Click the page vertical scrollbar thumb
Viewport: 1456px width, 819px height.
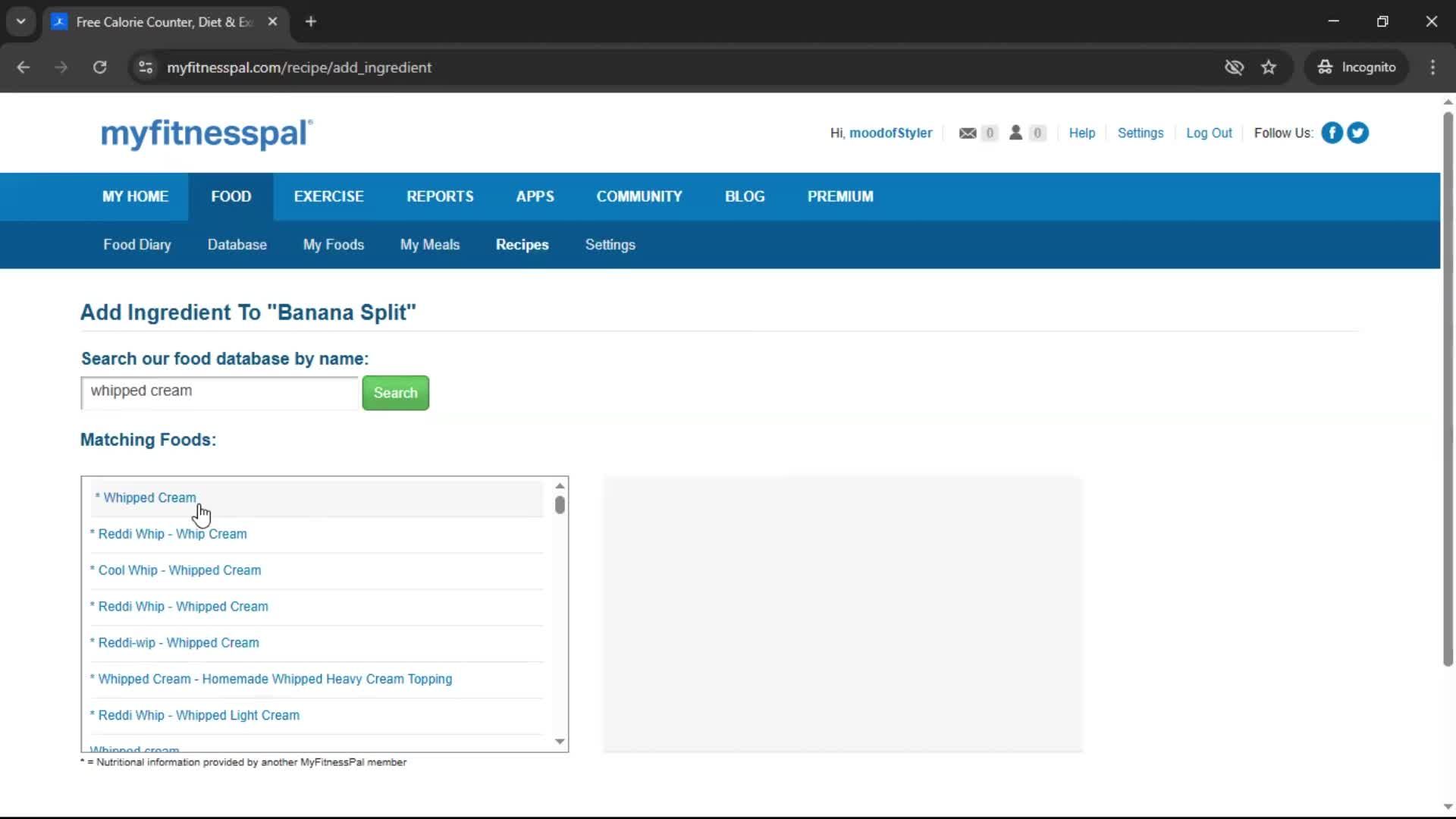point(1448,389)
